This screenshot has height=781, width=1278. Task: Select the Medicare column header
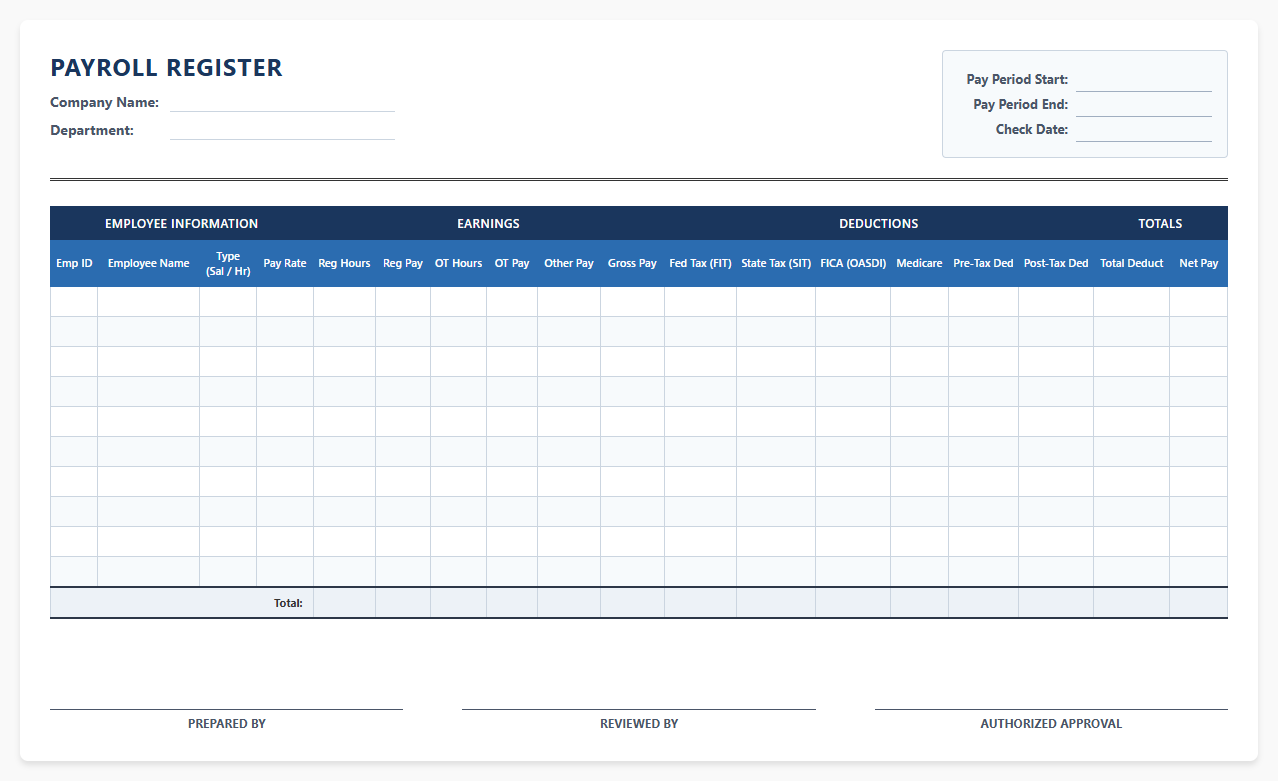[x=919, y=264]
